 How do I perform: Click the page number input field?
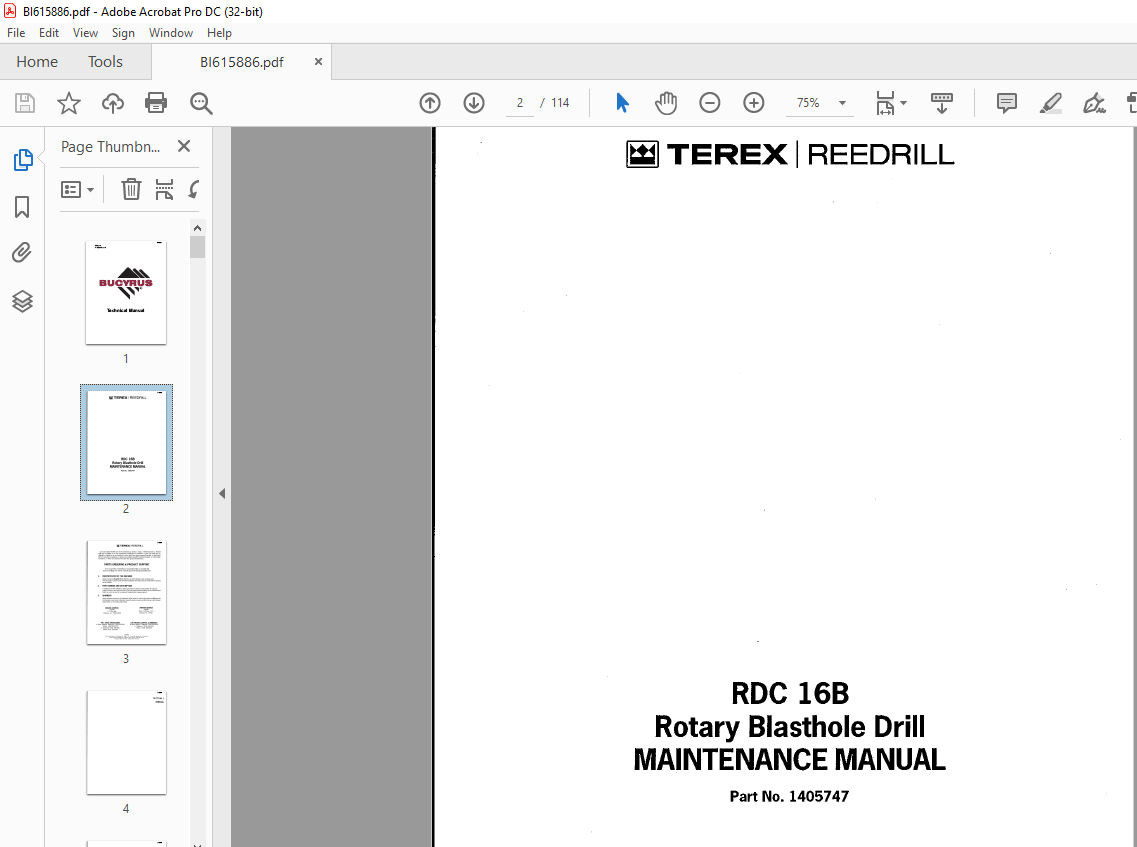[x=519, y=103]
